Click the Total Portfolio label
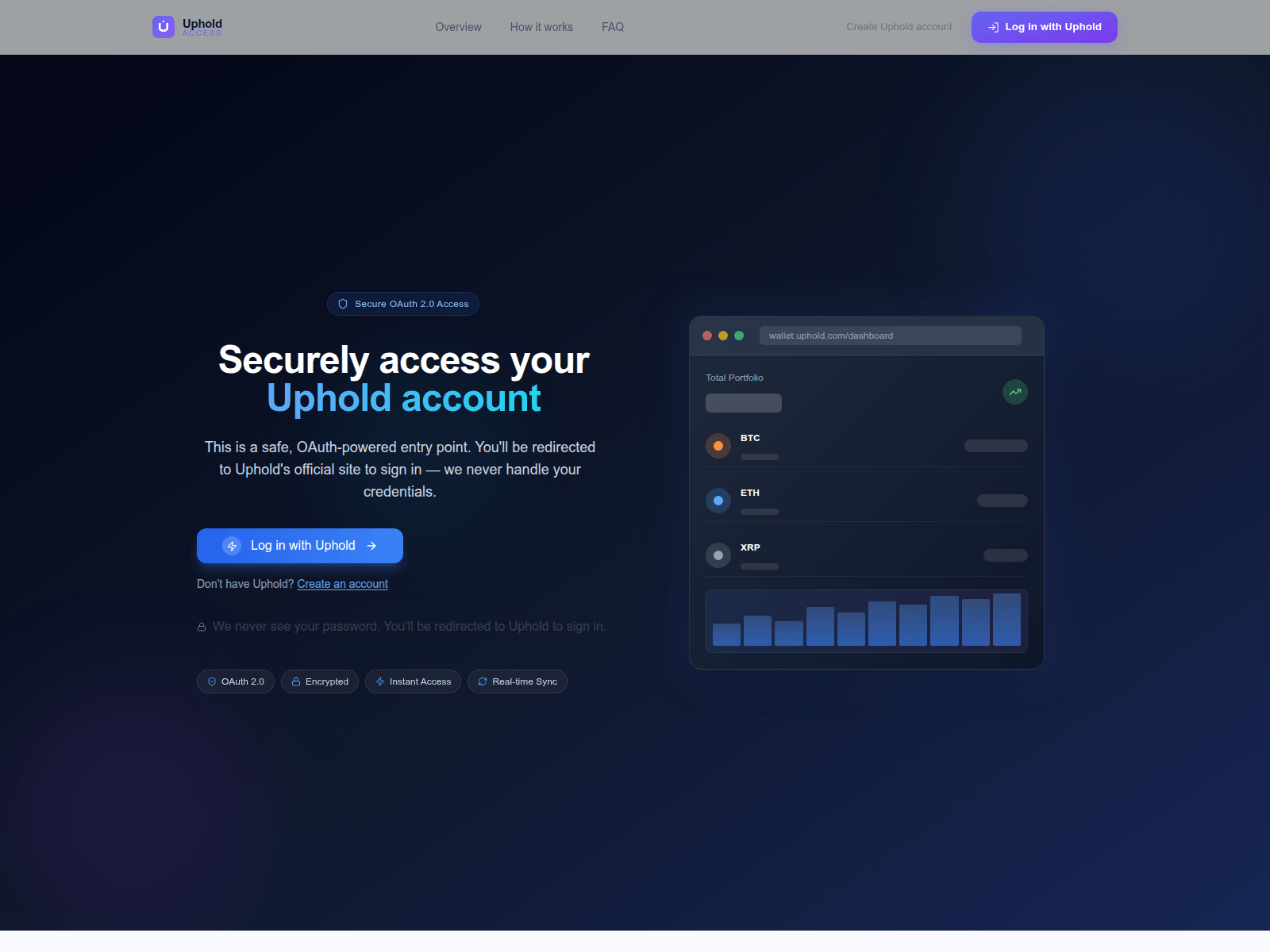 [x=734, y=378]
